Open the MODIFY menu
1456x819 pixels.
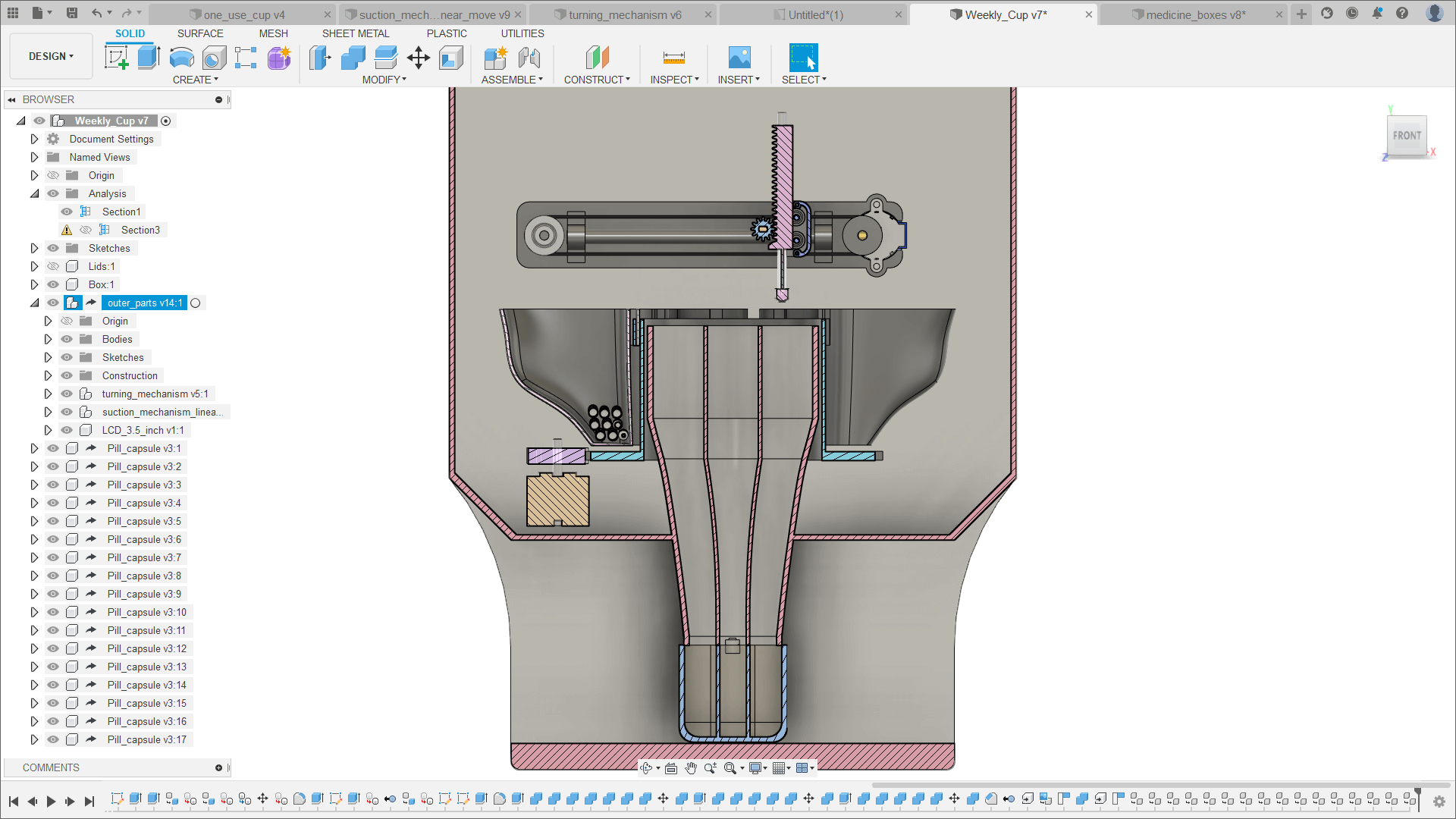384,80
